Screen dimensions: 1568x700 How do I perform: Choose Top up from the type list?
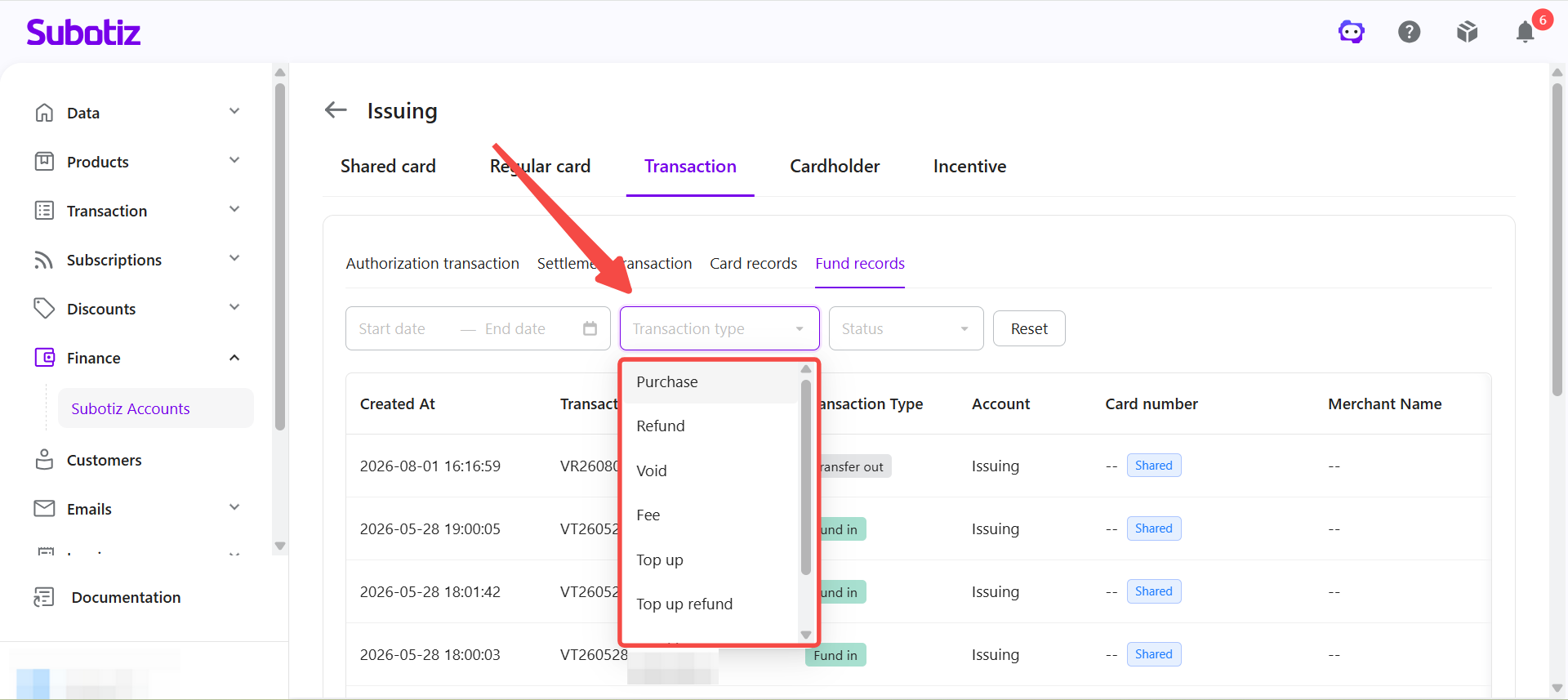[710, 560]
